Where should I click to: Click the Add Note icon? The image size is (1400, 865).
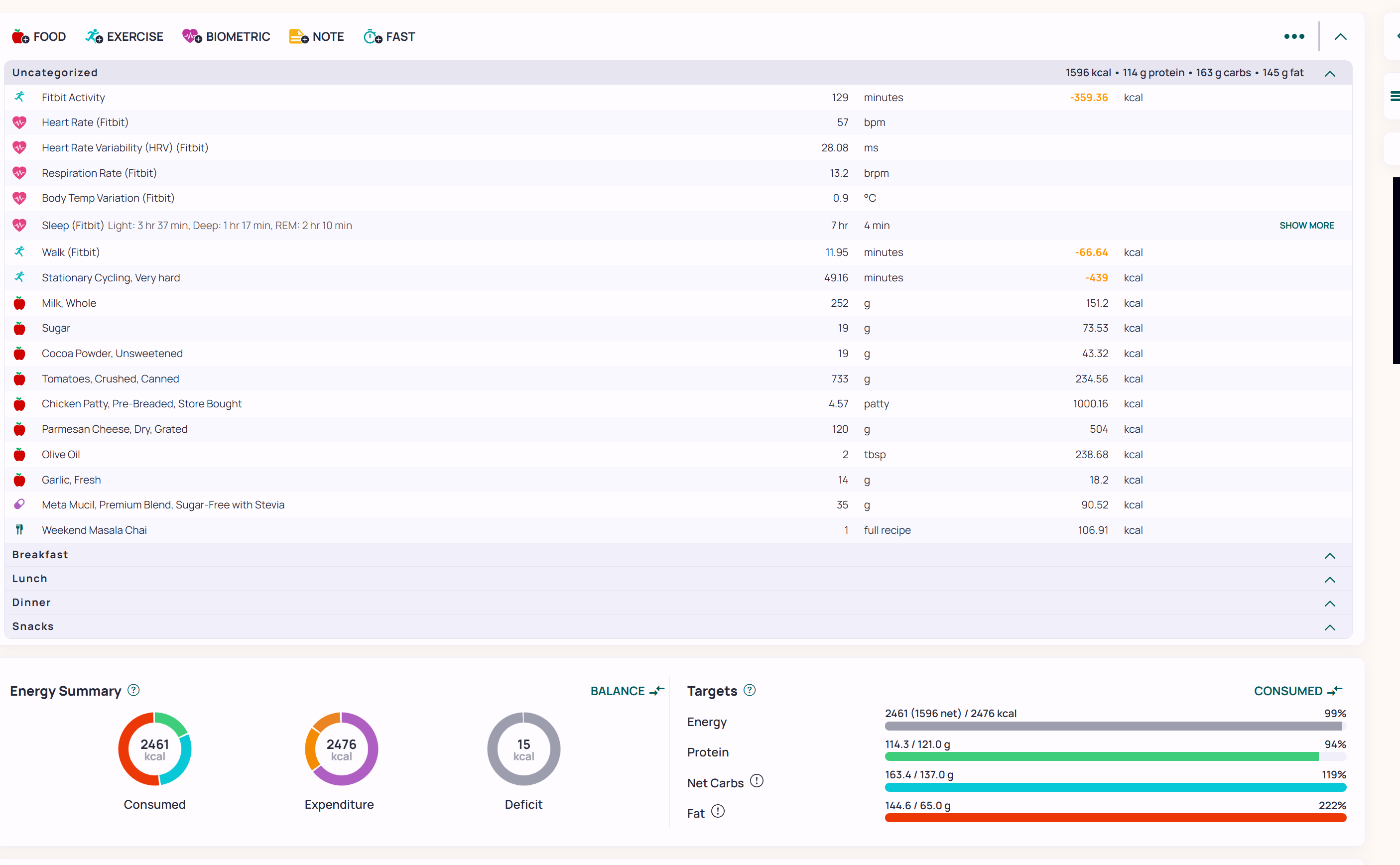[298, 37]
